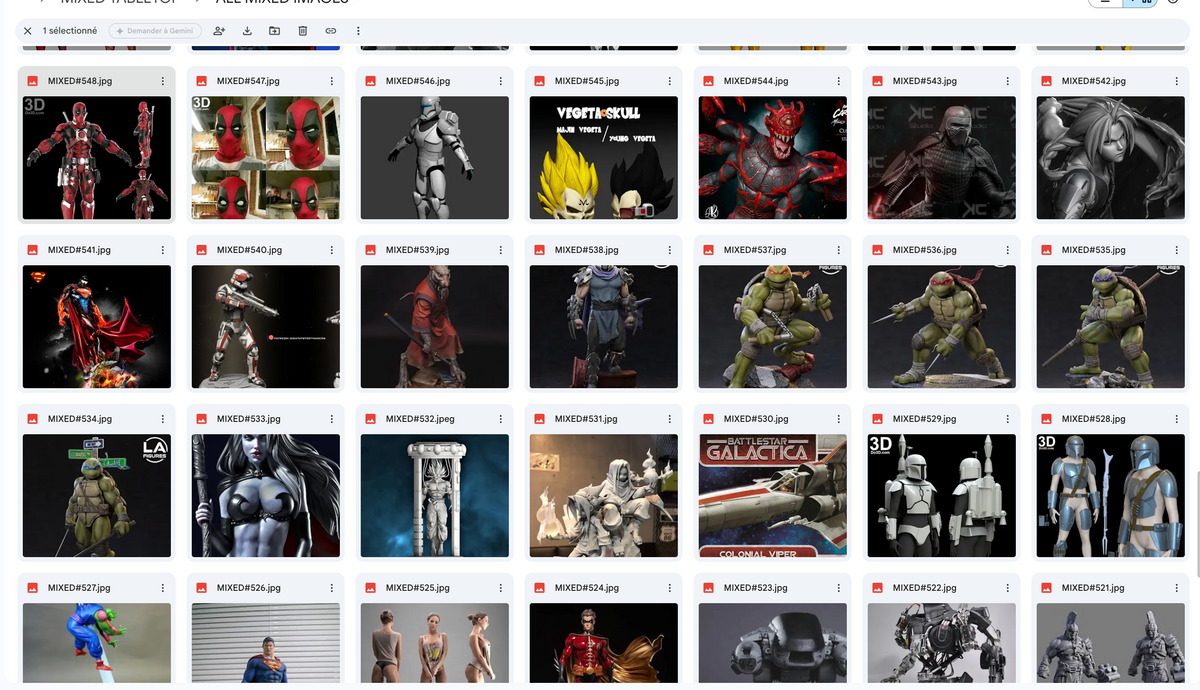
Task: Open the three-dot menu for MIXED#529.jpg
Action: [x=1008, y=419]
